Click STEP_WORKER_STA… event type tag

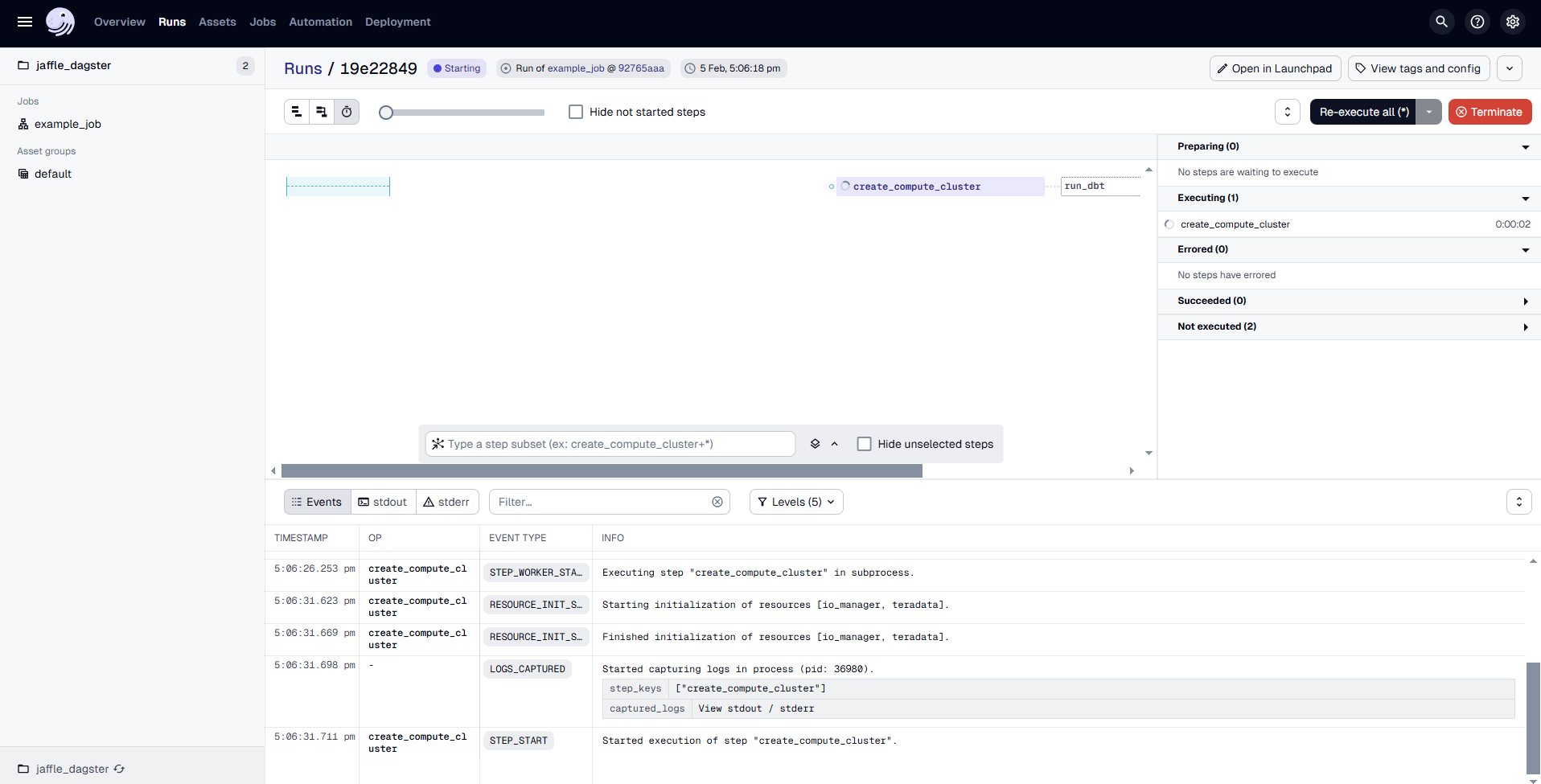coord(536,573)
